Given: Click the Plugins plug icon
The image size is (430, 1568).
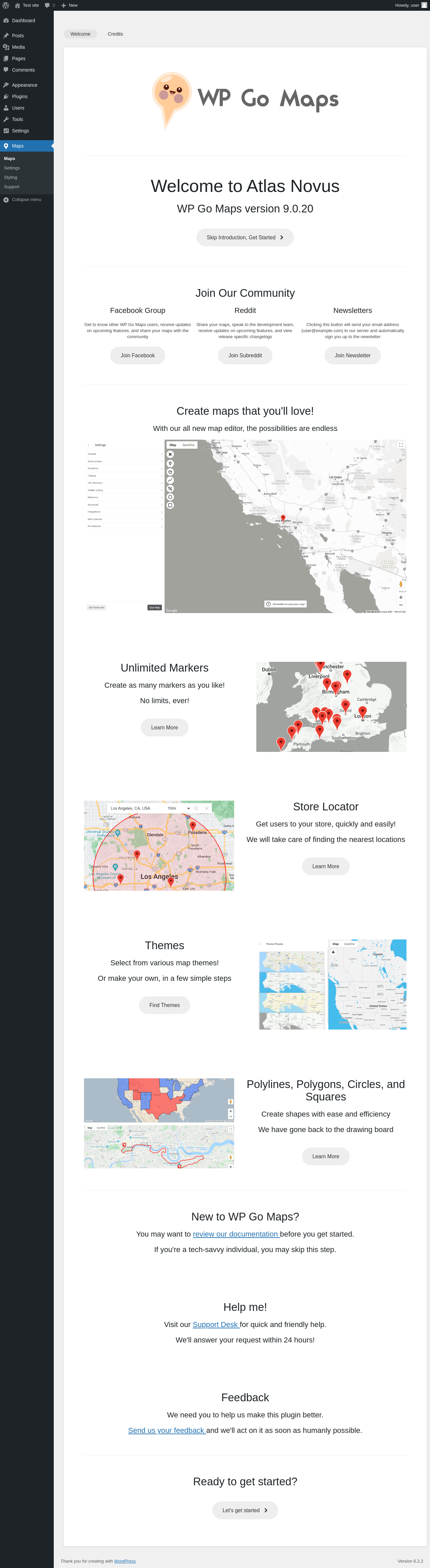Looking at the screenshot, I should [x=6, y=97].
